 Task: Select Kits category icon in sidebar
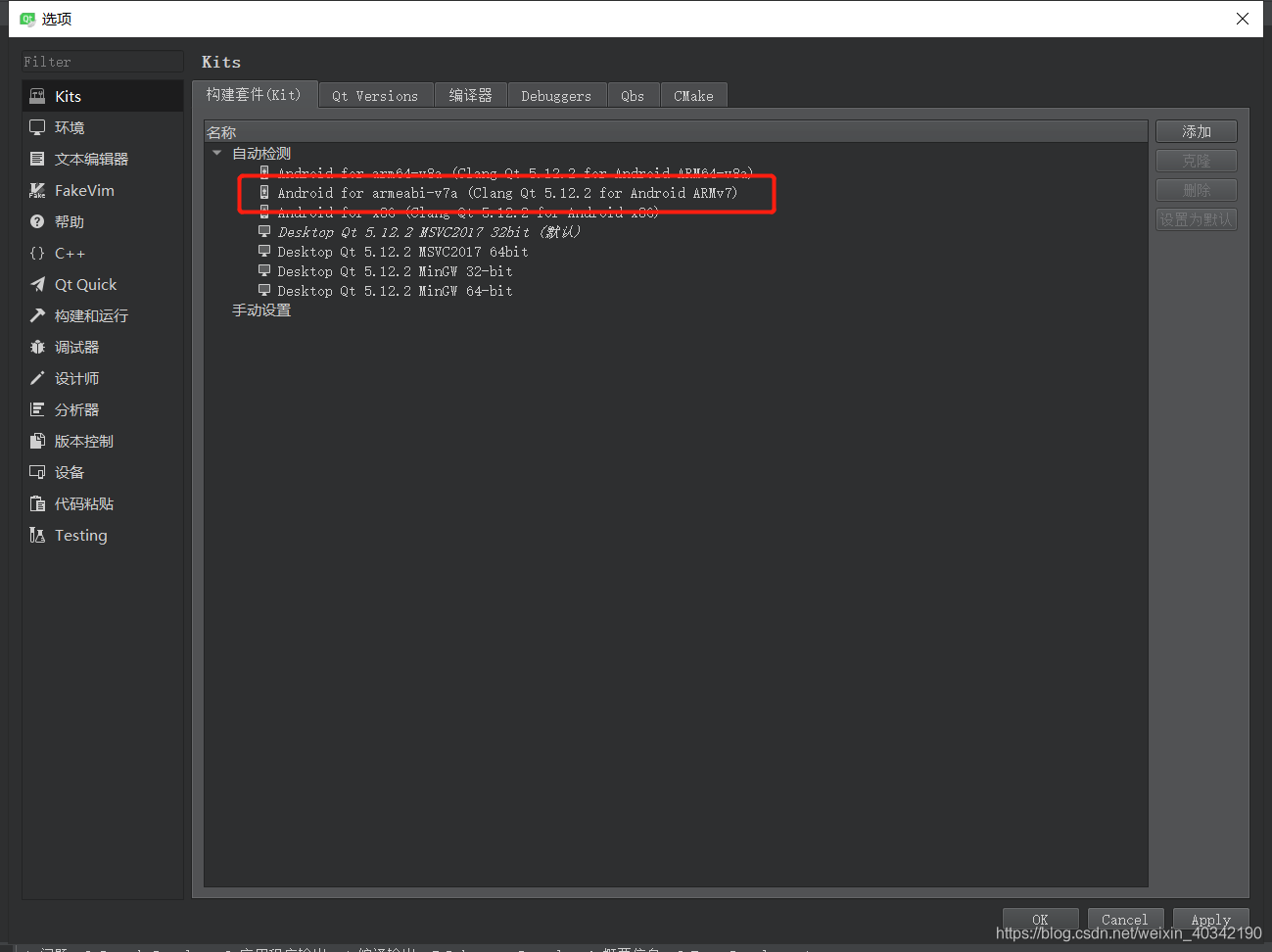[x=37, y=96]
